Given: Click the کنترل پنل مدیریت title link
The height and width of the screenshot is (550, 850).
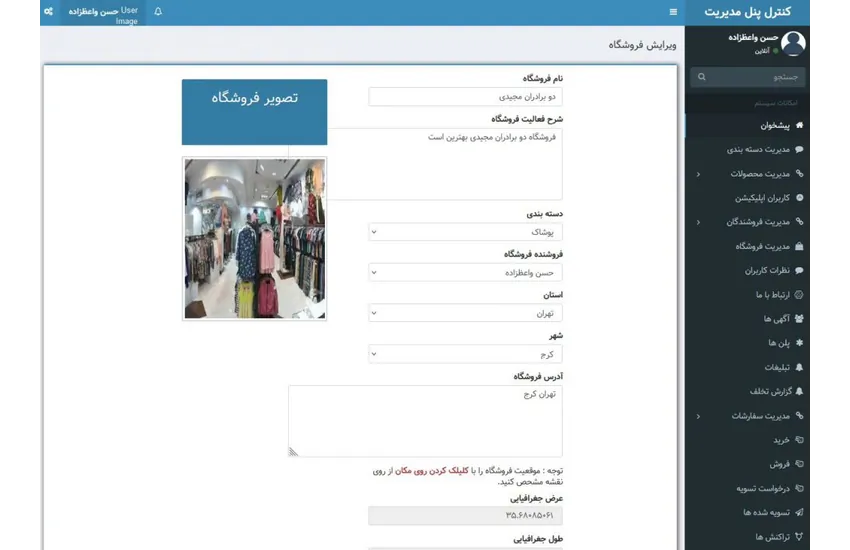Looking at the screenshot, I should pyautogui.click(x=748, y=12).
